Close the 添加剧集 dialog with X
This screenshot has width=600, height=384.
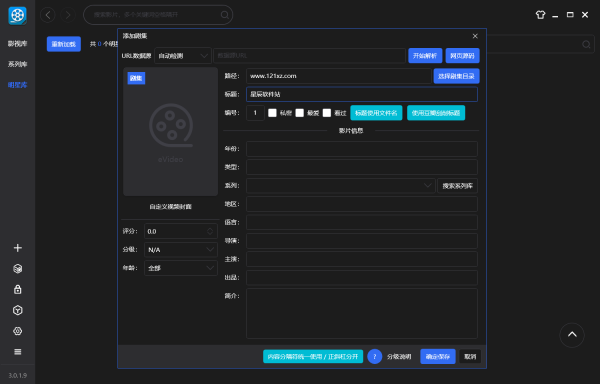pyautogui.click(x=475, y=36)
